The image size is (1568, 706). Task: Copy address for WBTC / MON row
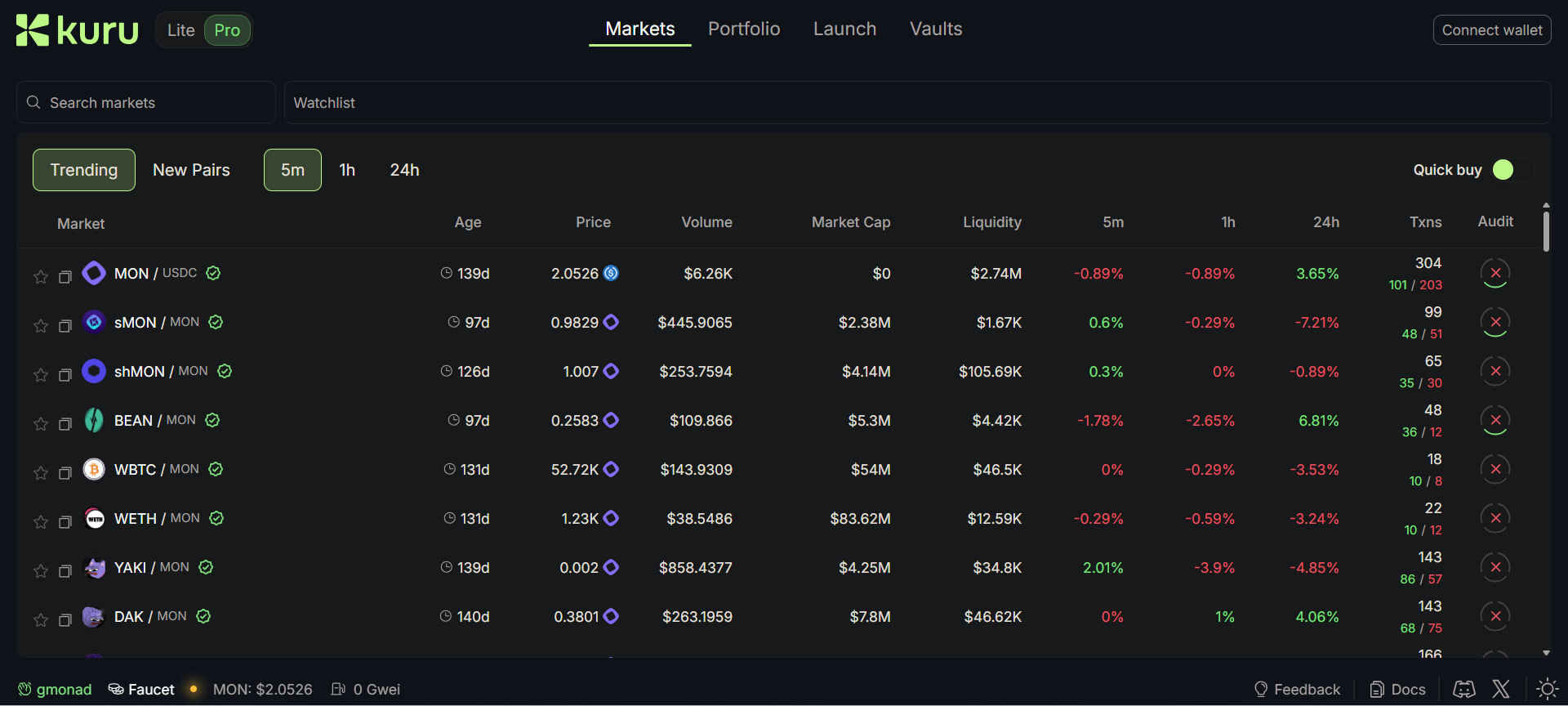point(65,473)
